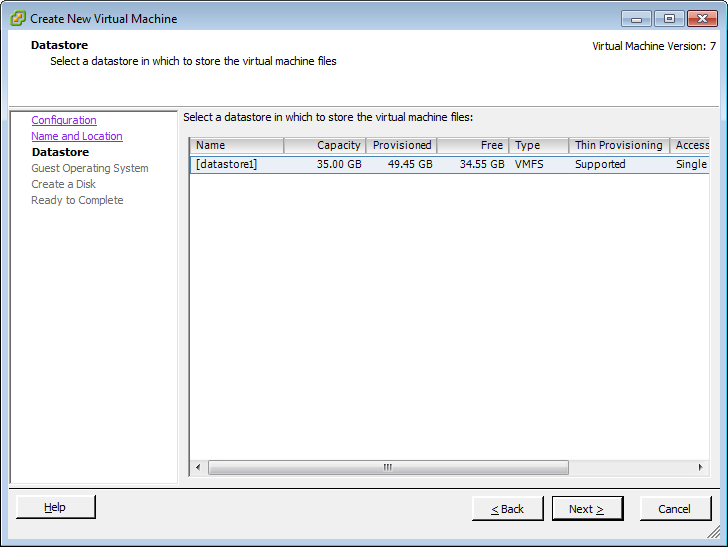Click the current Datastore step label

[x=60, y=152]
